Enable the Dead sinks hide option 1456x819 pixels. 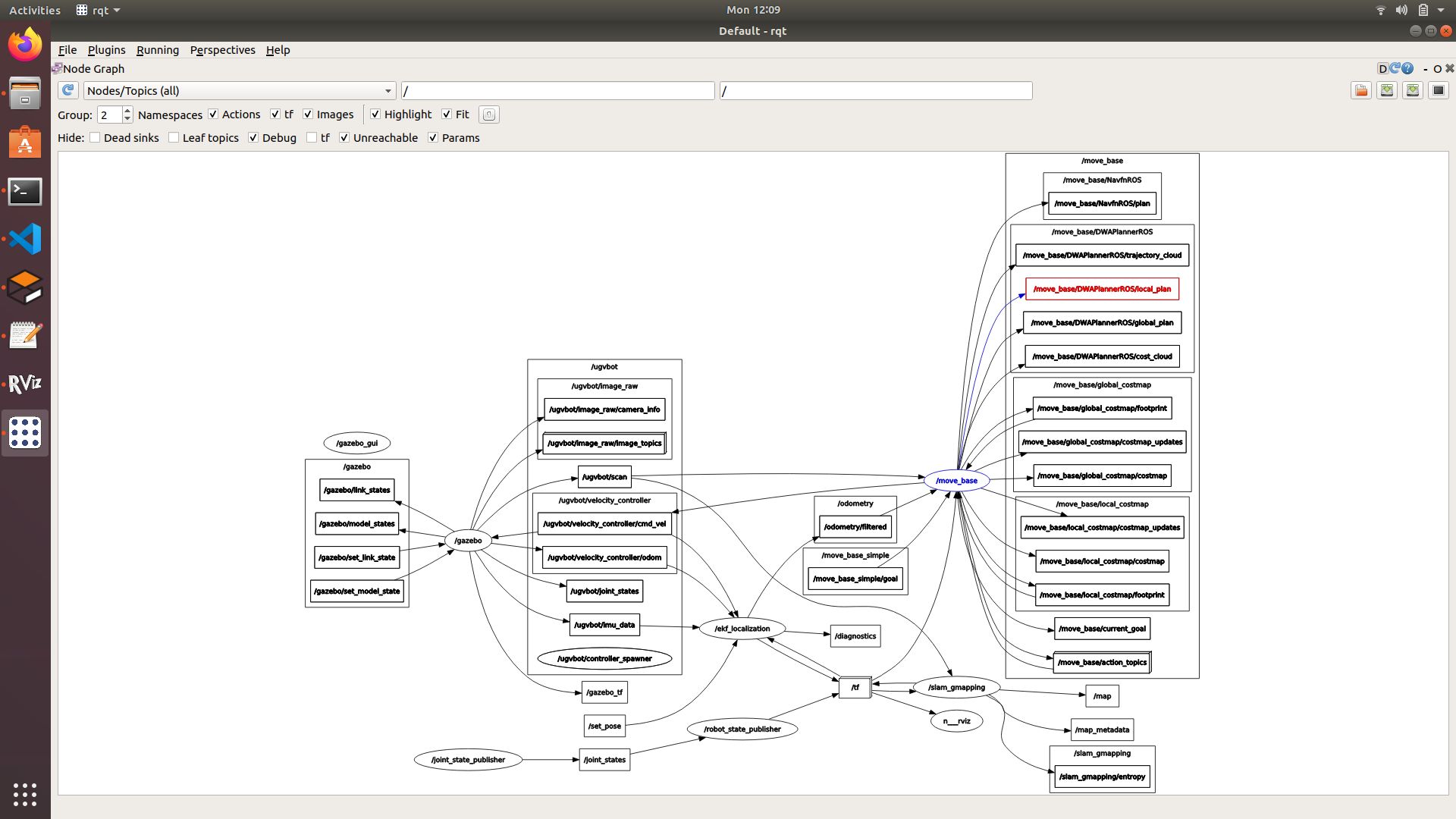coord(96,138)
